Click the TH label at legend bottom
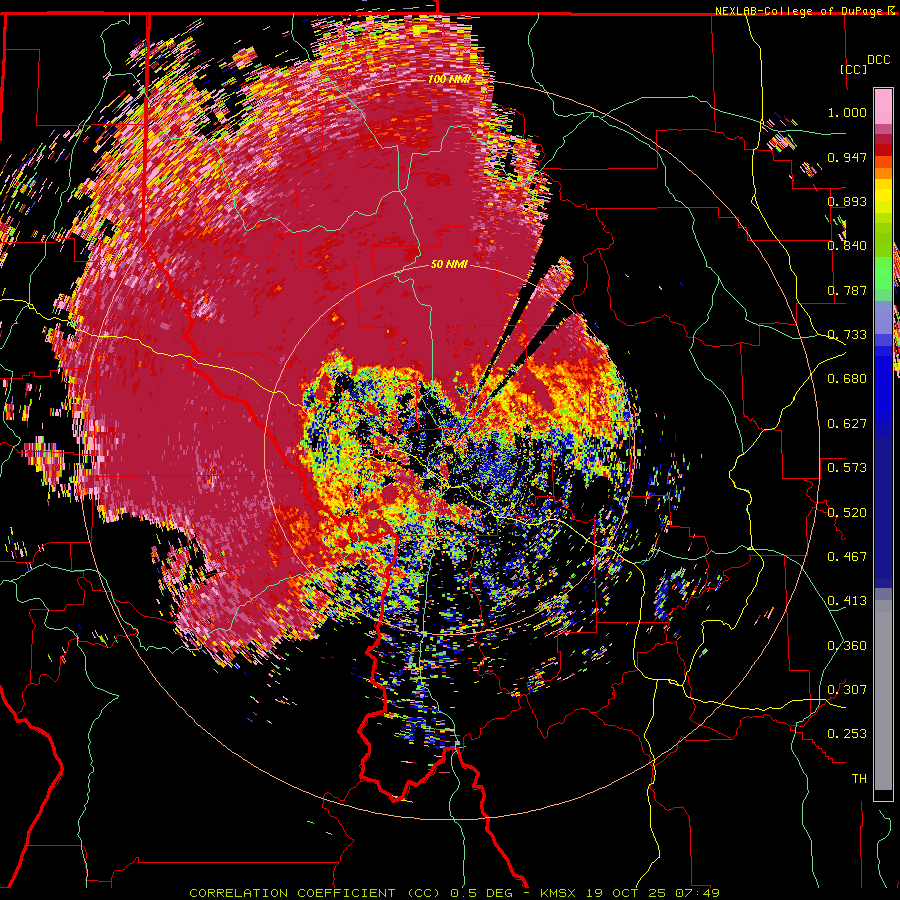 (859, 779)
